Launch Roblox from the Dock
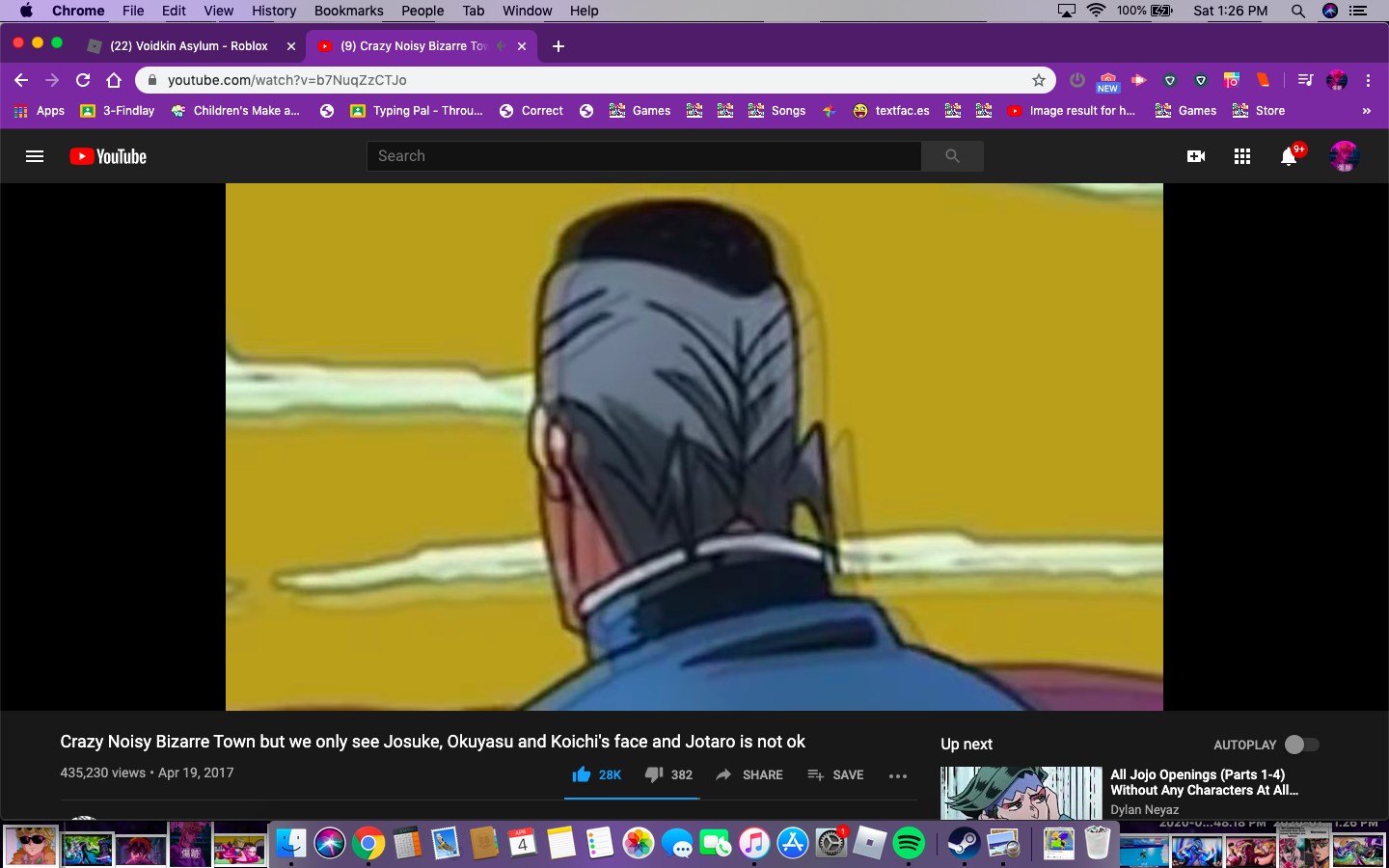This screenshot has width=1389, height=868. coord(870,843)
